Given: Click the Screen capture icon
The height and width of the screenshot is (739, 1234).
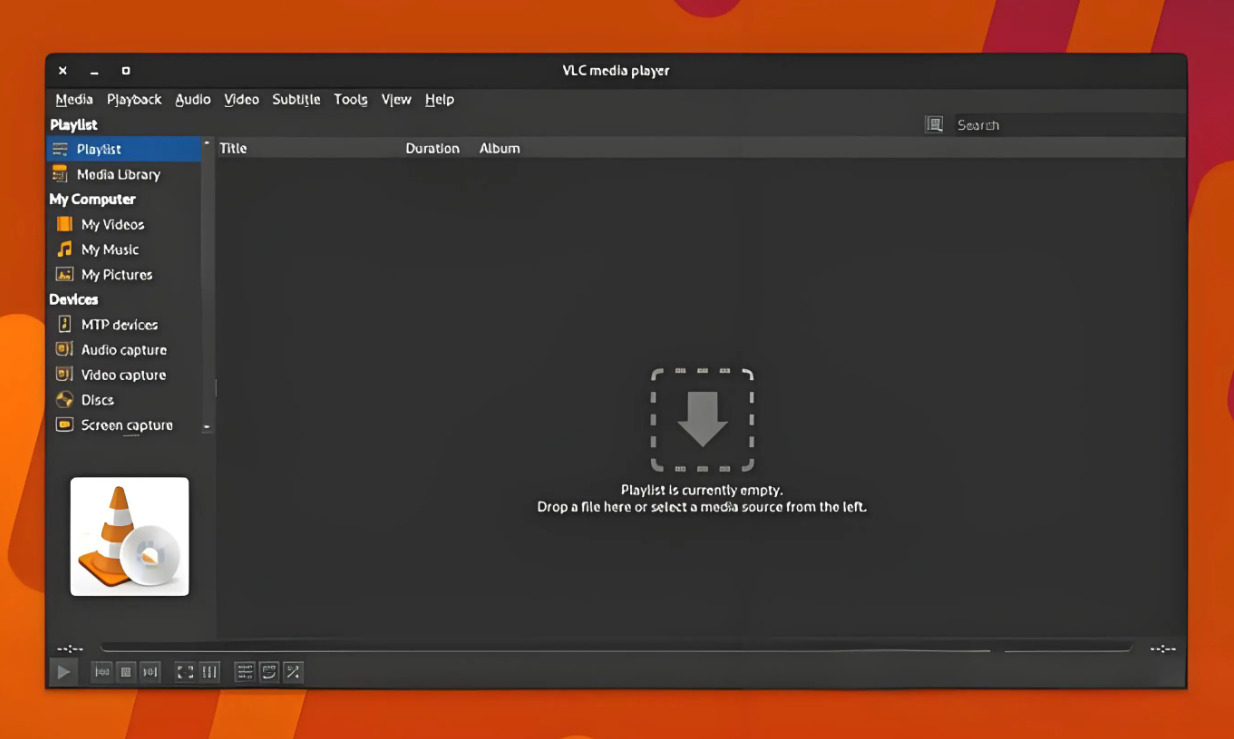Looking at the screenshot, I should [x=64, y=424].
